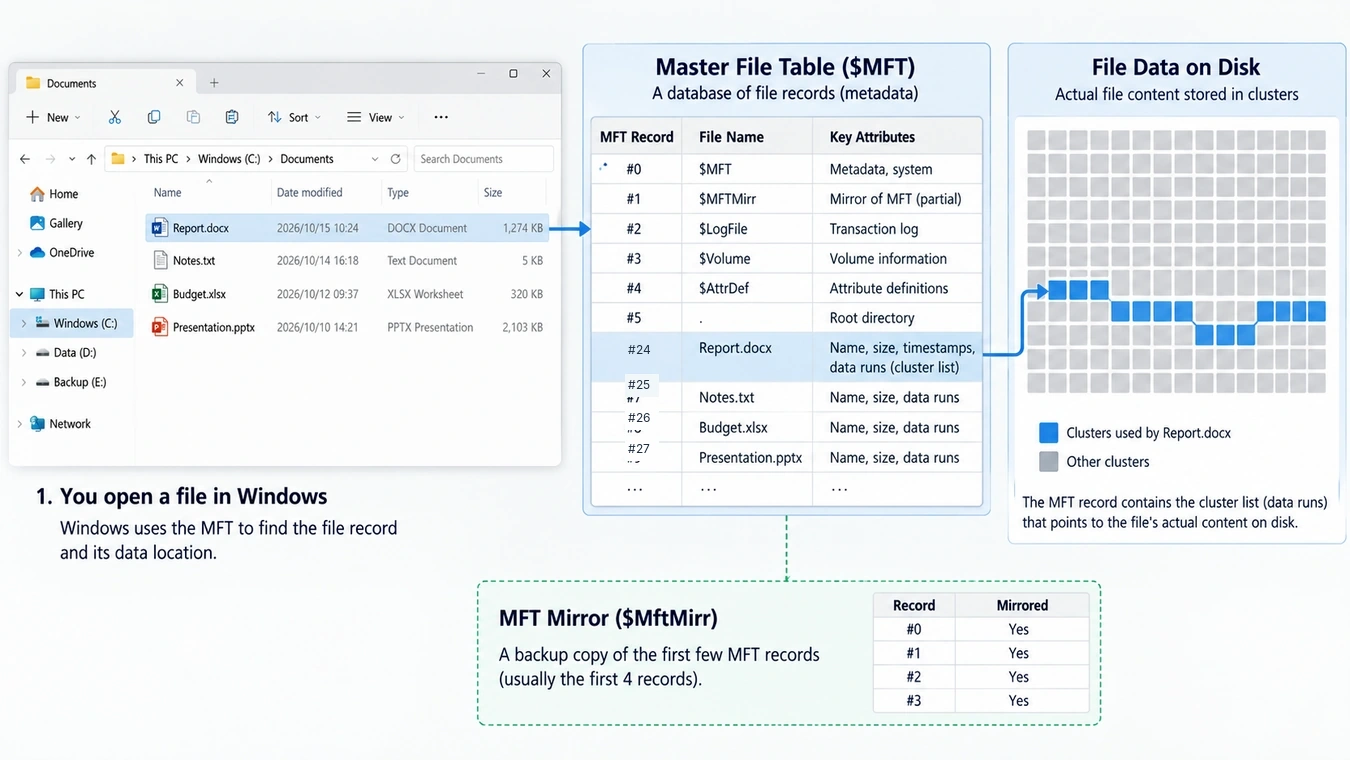The width and height of the screenshot is (1350, 760).
Task: Open the address bar history dropdown chevron
Action: (375, 159)
